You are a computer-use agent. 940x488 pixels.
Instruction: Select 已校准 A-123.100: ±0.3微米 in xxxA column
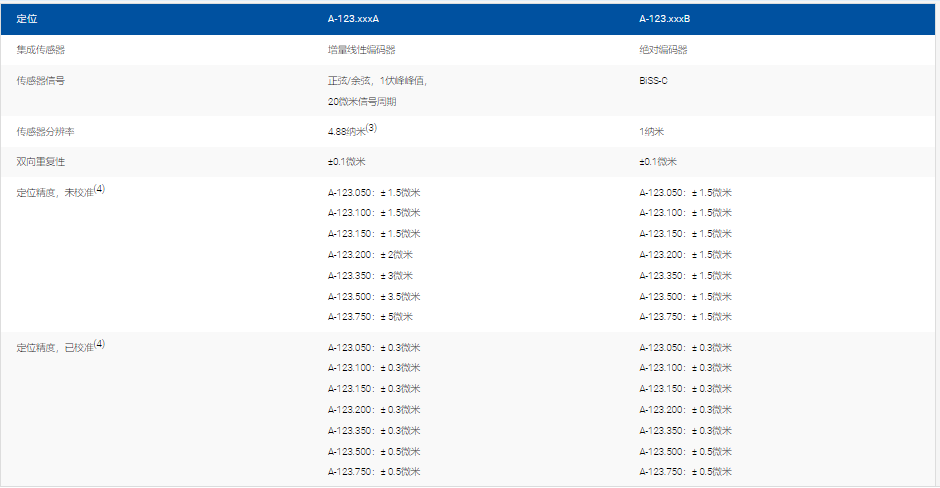click(x=373, y=367)
